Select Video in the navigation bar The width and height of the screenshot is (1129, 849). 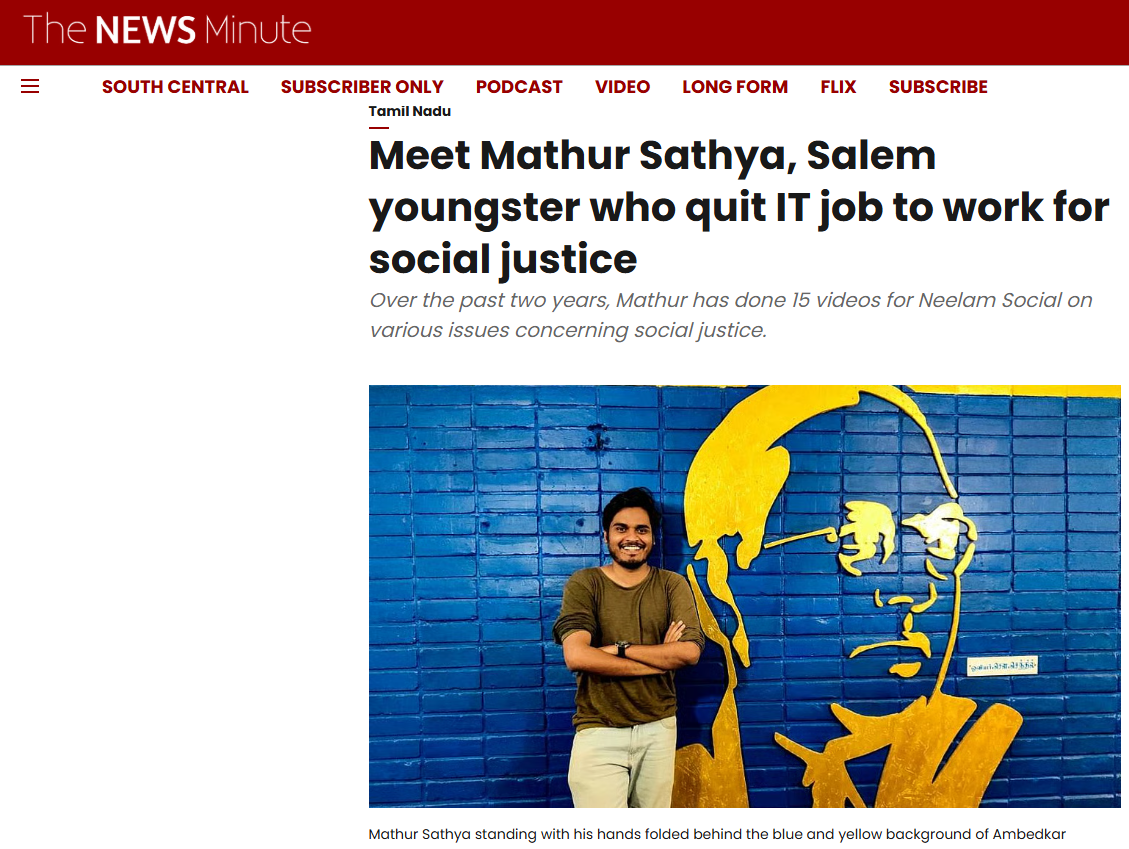tap(622, 87)
